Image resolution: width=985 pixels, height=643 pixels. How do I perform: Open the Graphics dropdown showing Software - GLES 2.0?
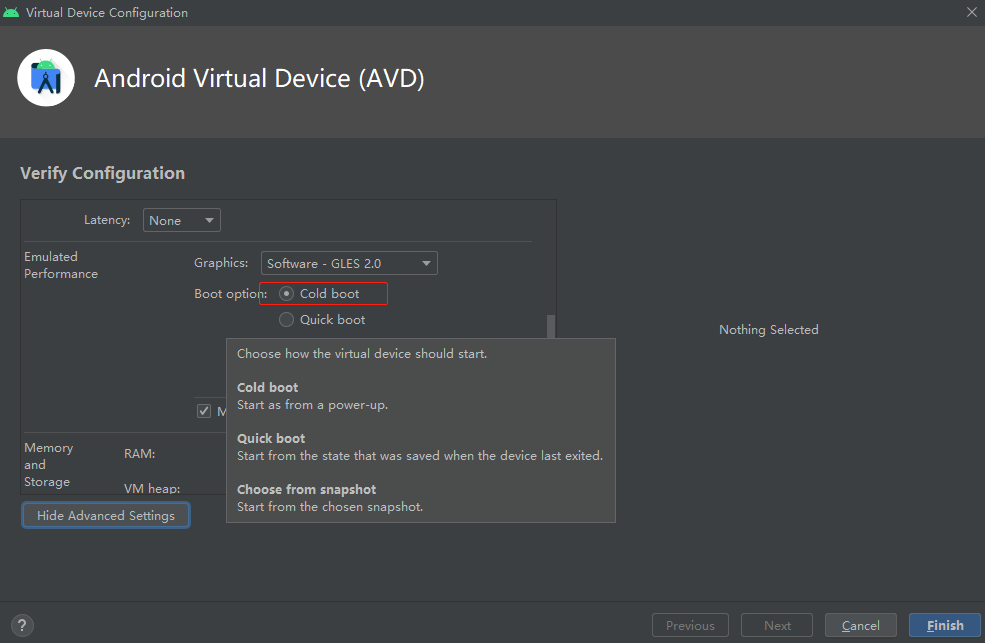(x=349, y=263)
